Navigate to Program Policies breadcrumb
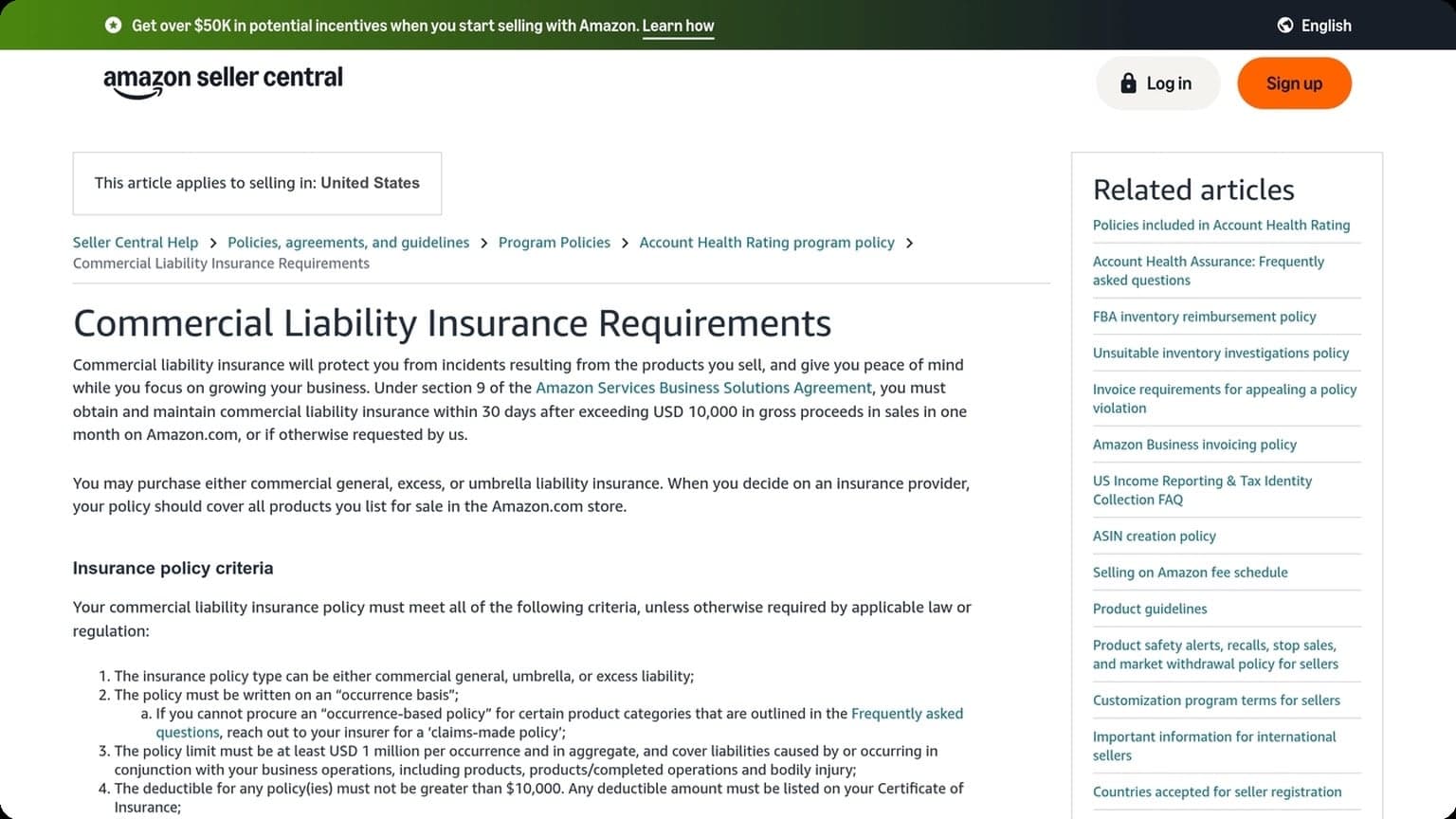The image size is (1456, 819). point(554,243)
